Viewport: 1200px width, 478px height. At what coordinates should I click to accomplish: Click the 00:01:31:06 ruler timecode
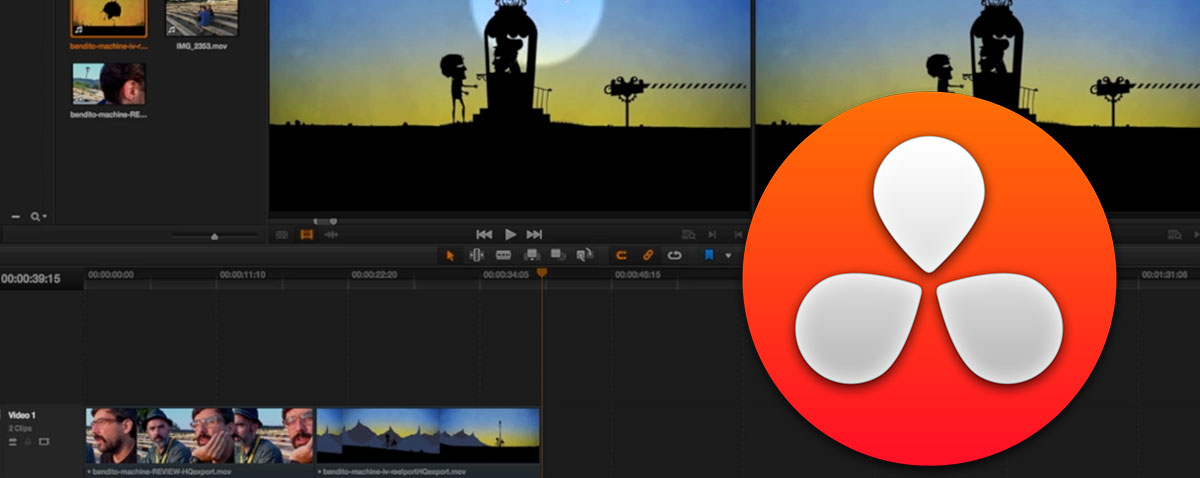click(1164, 274)
